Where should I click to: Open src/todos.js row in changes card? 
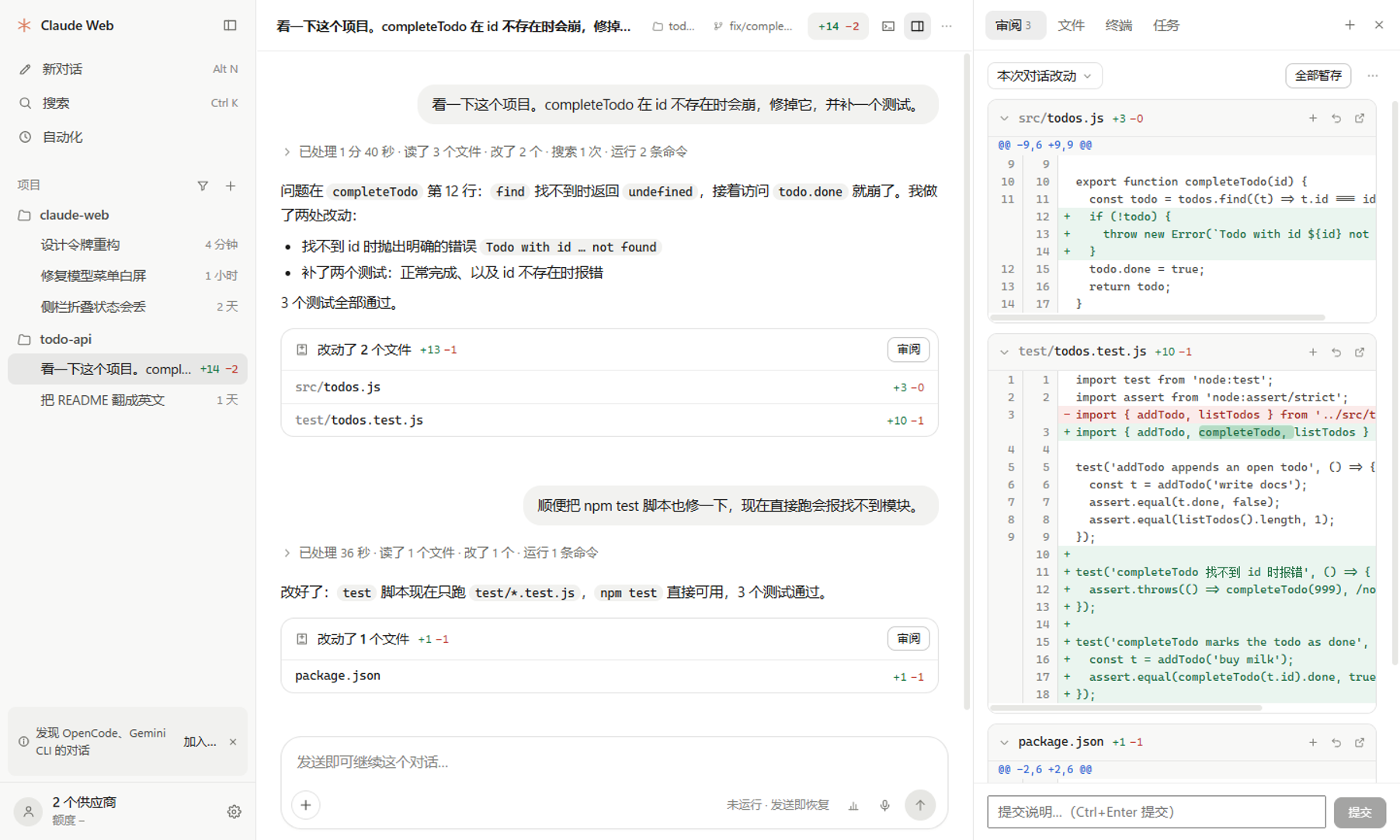pos(610,387)
